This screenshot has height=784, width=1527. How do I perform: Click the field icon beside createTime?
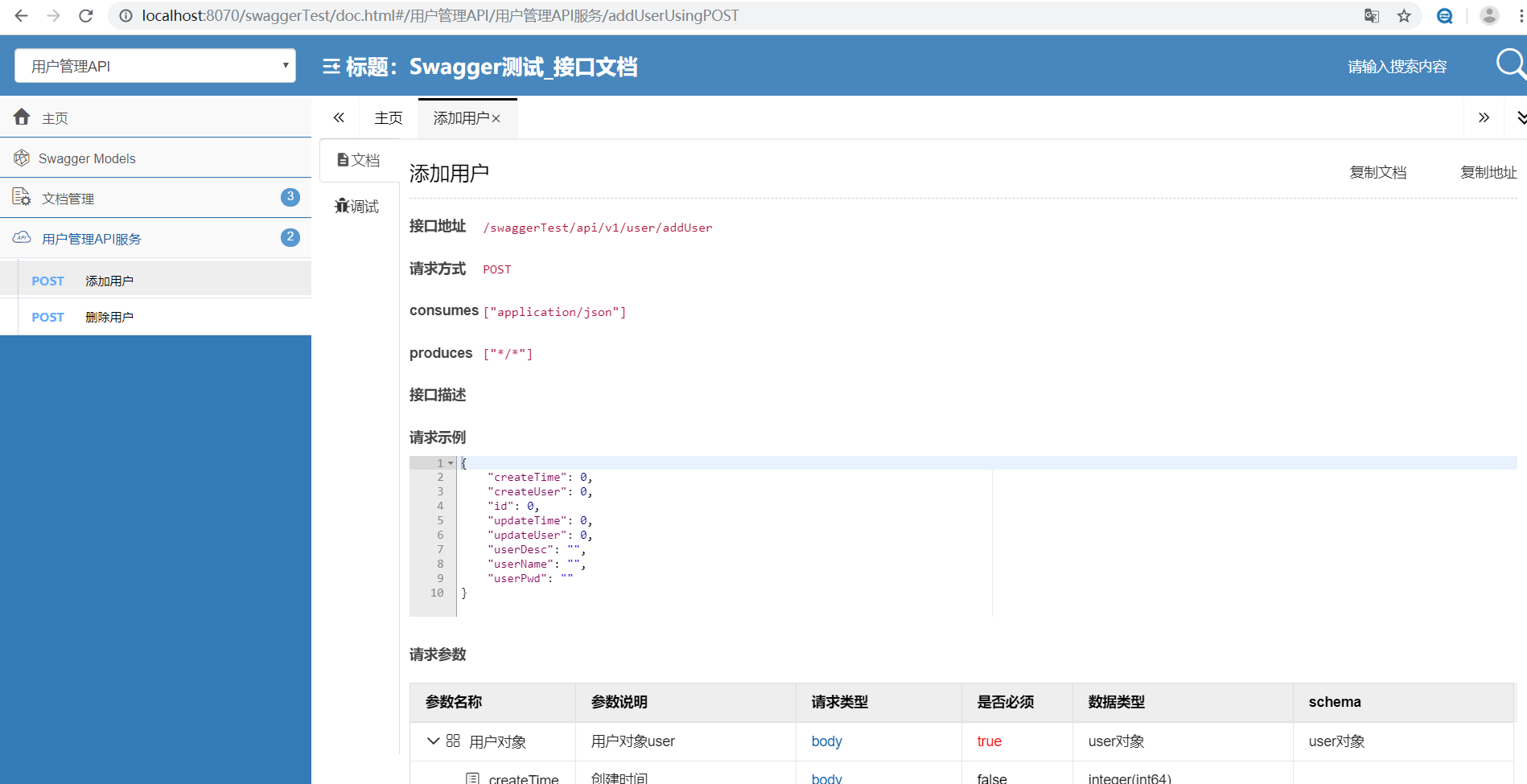coord(473,778)
